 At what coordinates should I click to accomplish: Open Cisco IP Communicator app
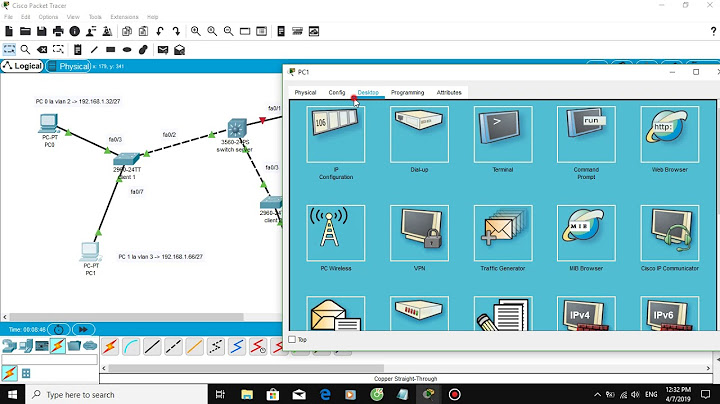pos(670,233)
